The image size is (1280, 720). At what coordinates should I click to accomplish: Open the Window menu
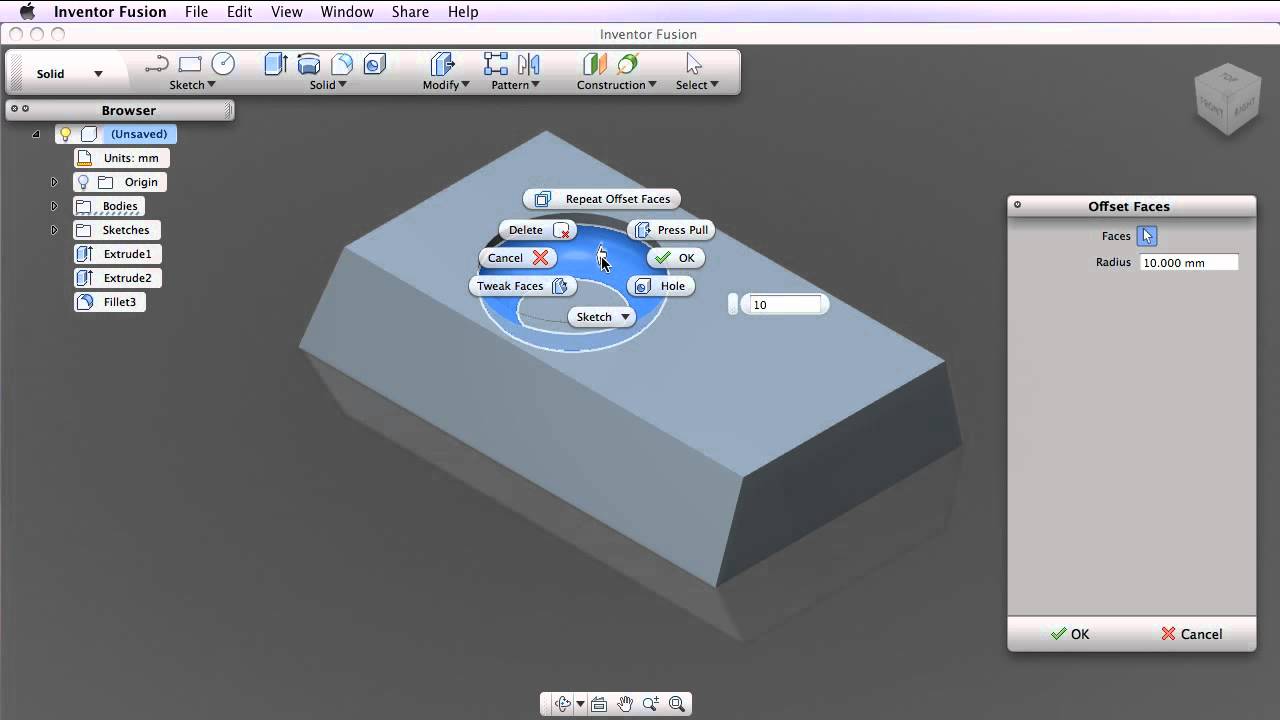(347, 12)
